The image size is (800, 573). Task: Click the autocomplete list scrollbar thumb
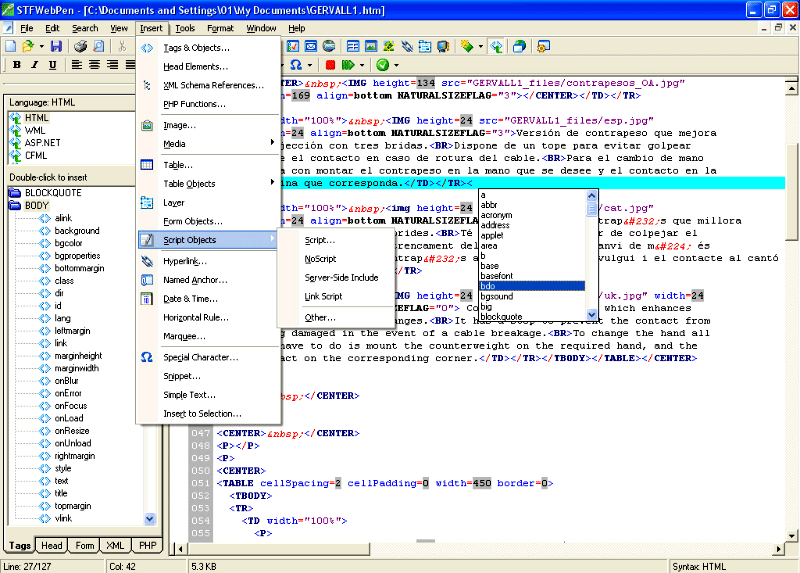tap(591, 209)
